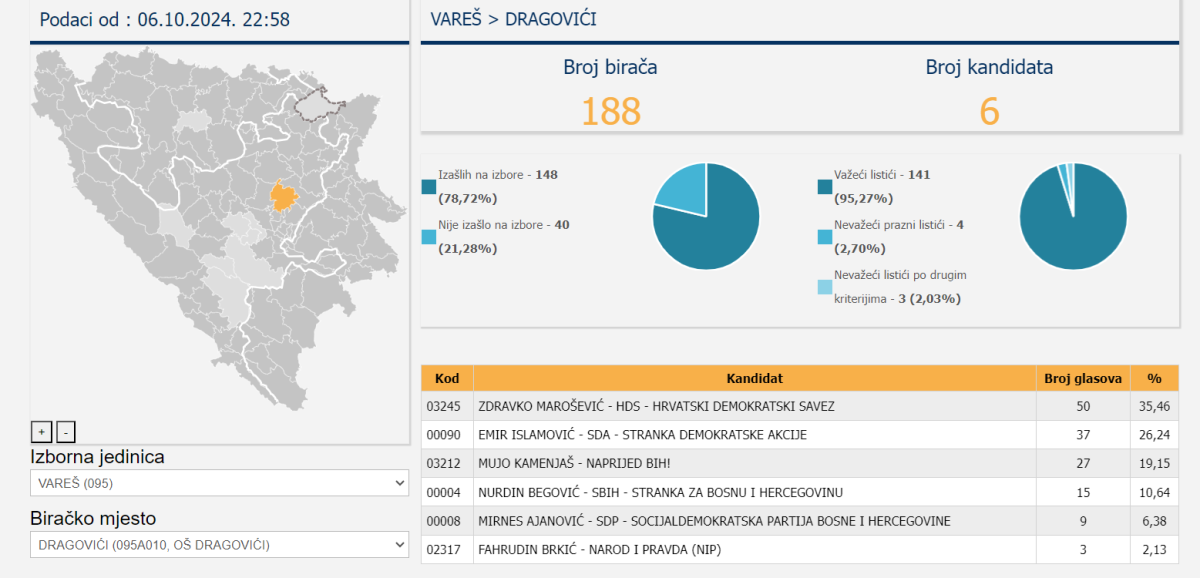The width and height of the screenshot is (1200, 578).
Task: Select the highlighted orange Vareš municipality on map
Action: click(284, 196)
